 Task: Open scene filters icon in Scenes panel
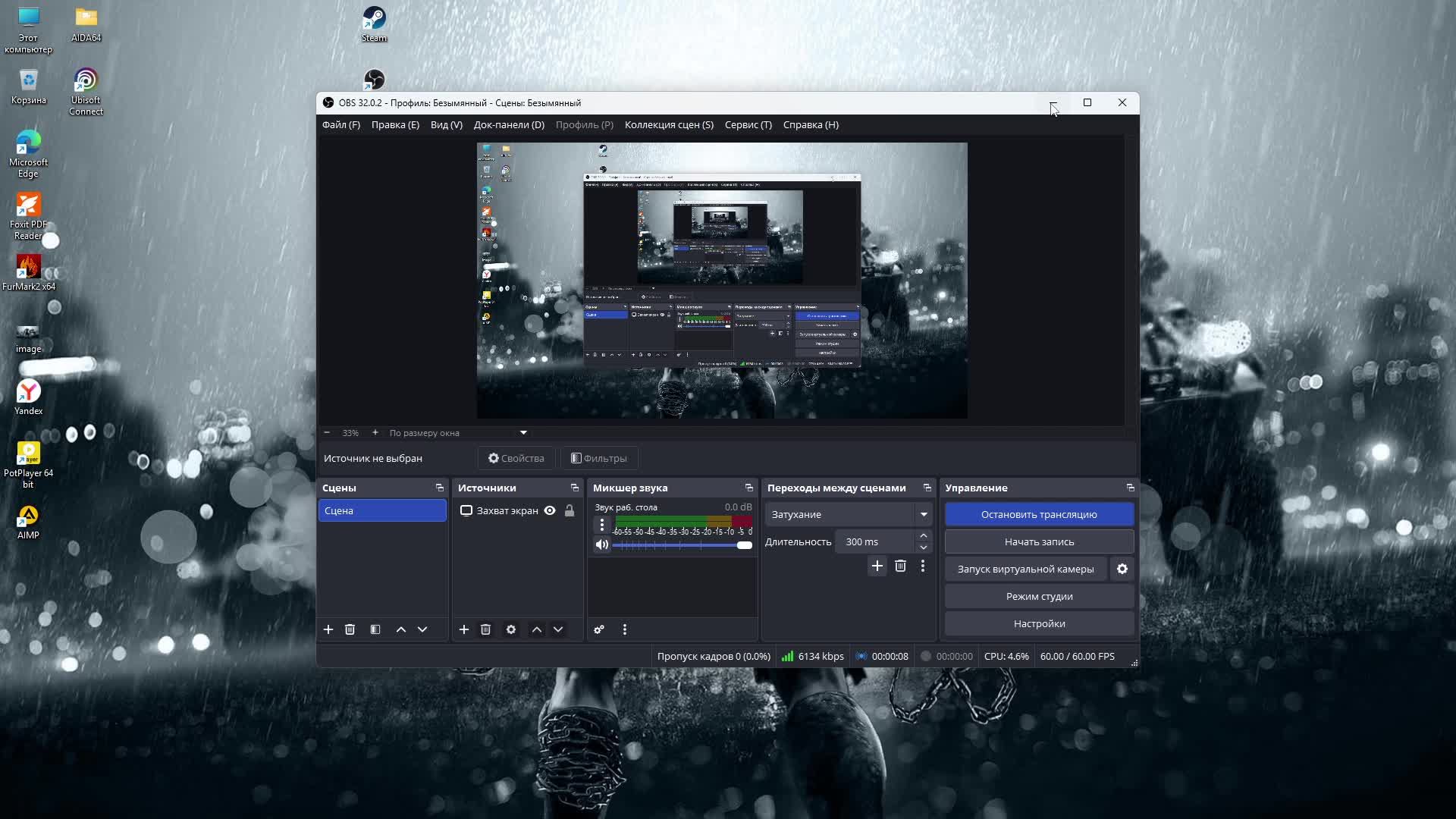coord(375,629)
